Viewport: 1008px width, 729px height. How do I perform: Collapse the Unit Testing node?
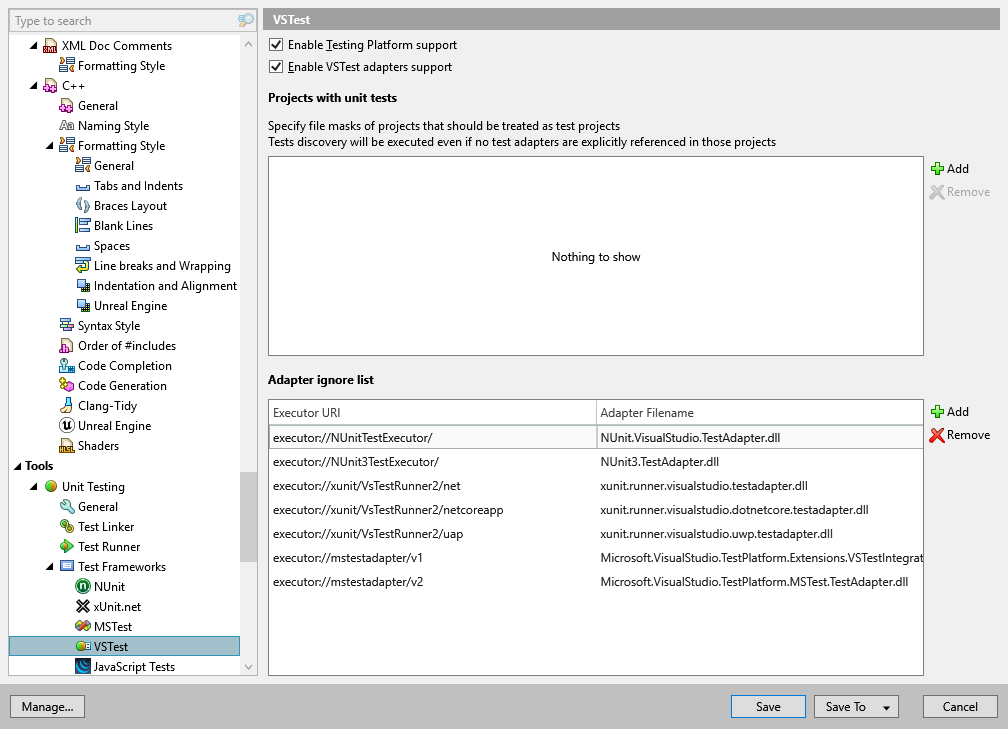33,487
